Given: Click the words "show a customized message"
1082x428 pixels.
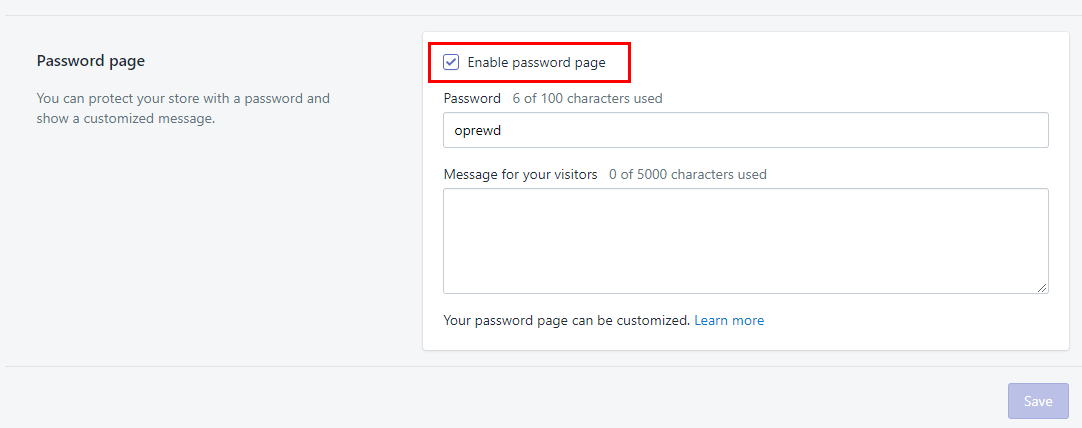Looking at the screenshot, I should 125,119.
